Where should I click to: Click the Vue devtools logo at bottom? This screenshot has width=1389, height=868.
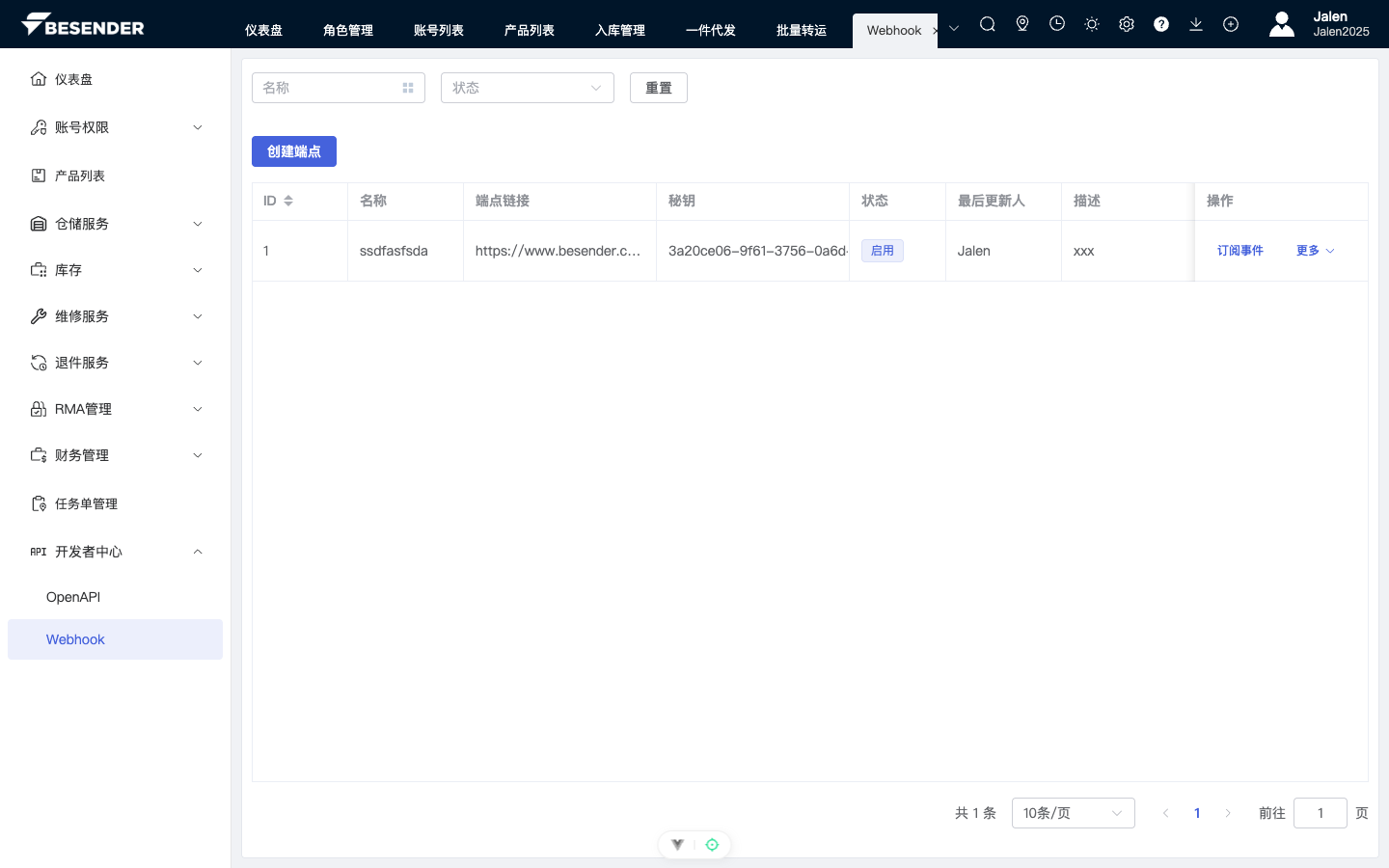tap(678, 845)
